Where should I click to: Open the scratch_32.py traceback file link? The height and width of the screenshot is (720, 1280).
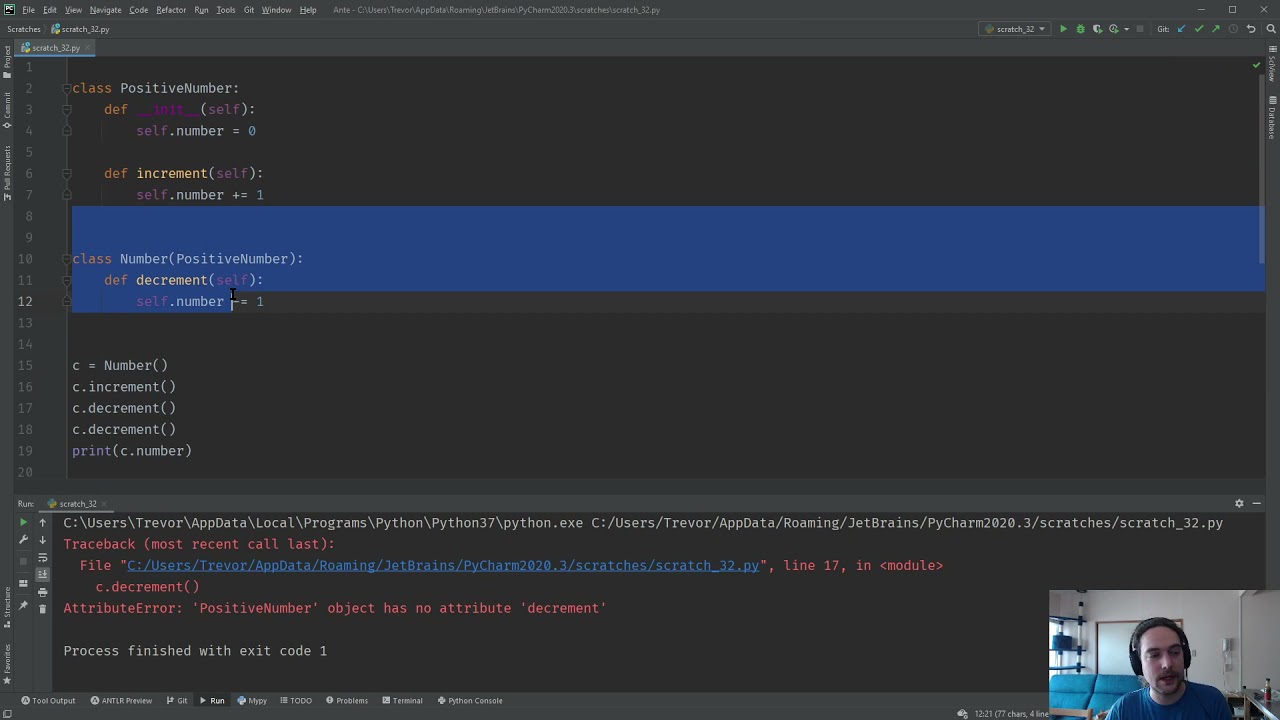(x=443, y=566)
